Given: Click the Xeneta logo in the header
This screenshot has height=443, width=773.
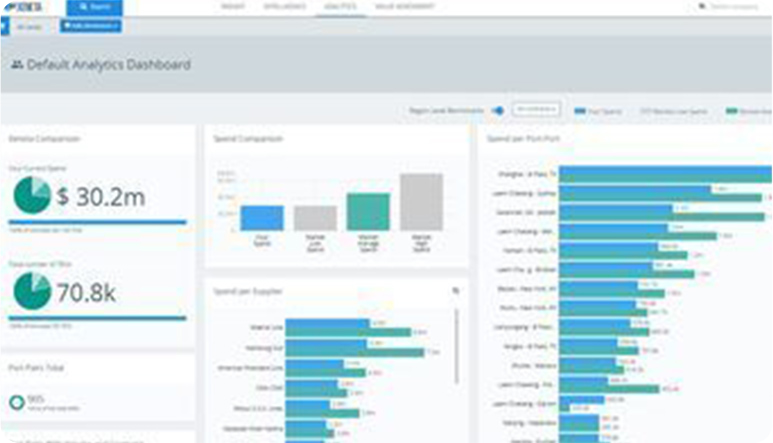Looking at the screenshot, I should click(x=24, y=6).
